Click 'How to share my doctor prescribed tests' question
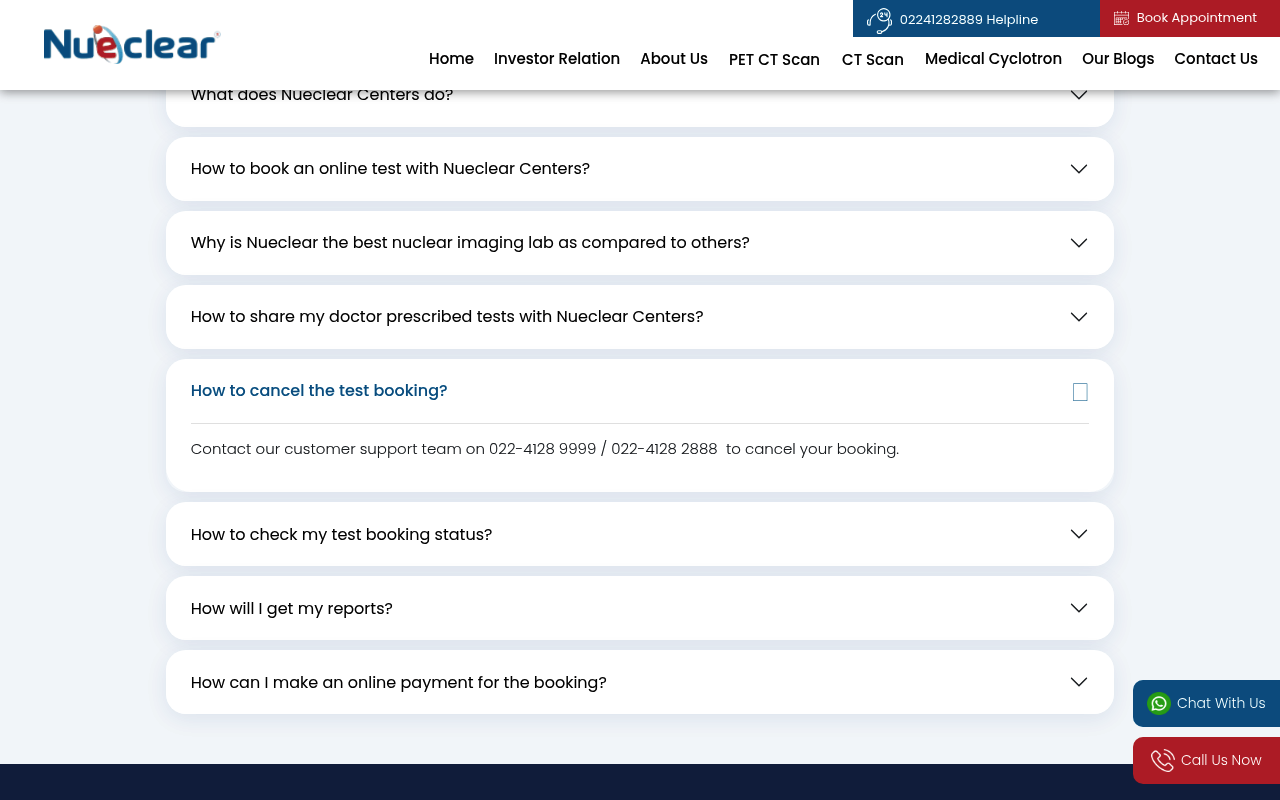Screen dimensions: 1280x800 pos(447,317)
